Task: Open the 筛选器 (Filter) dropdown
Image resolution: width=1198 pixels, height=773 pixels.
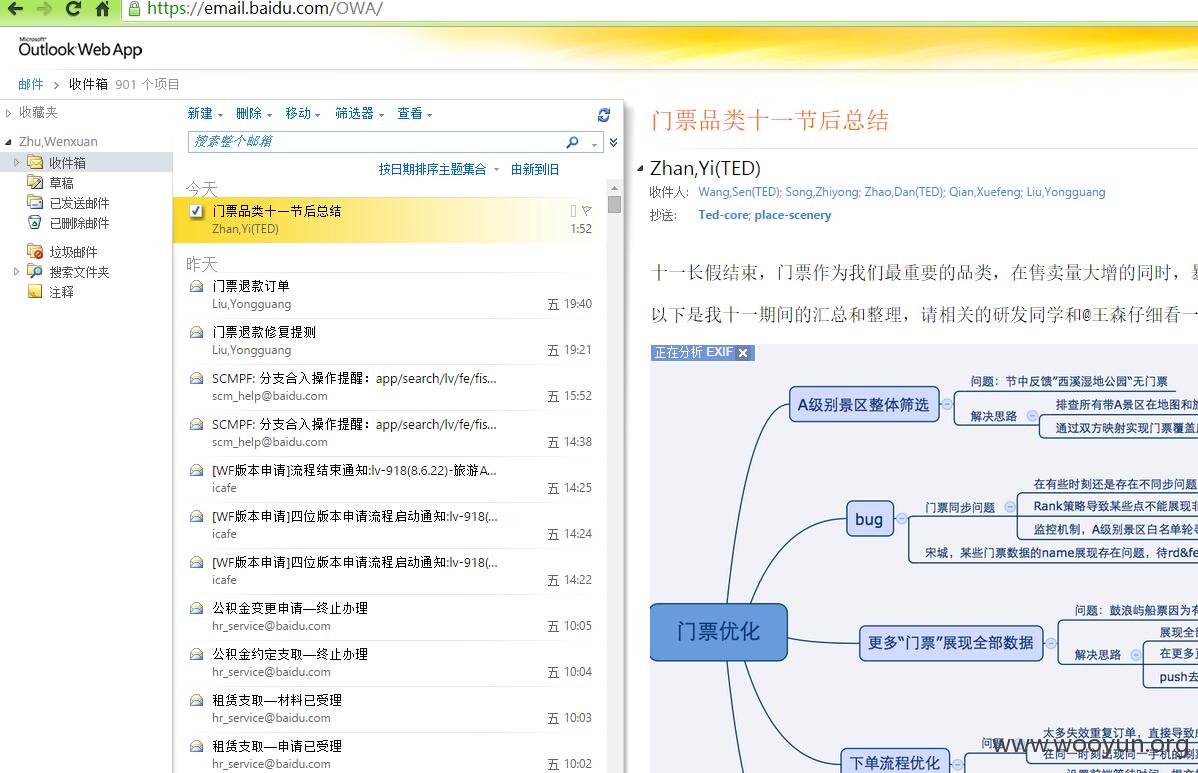Action: coord(359,113)
